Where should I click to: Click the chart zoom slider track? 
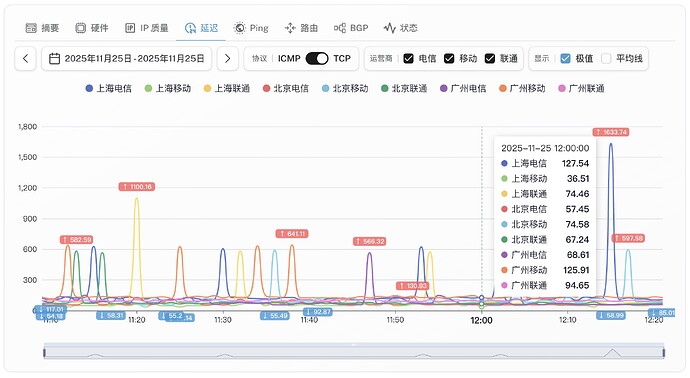[354, 352]
